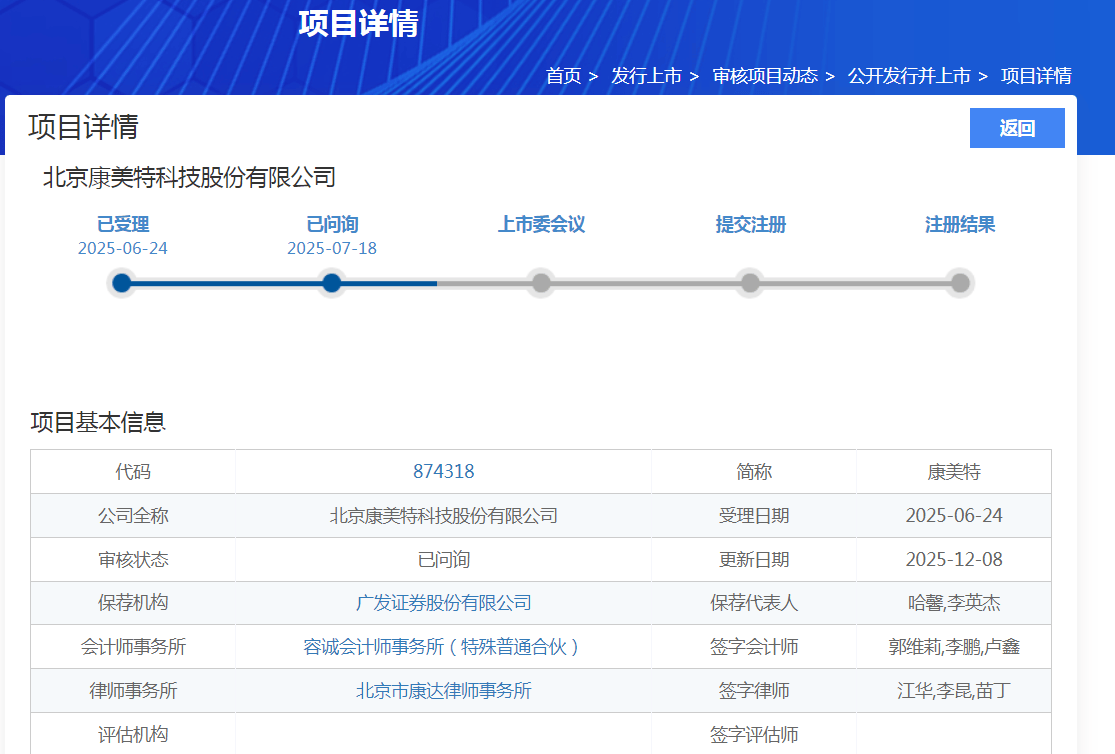Open 容诚会计师事务所 accounting firm link
This screenshot has width=1115, height=754.
[x=443, y=647]
